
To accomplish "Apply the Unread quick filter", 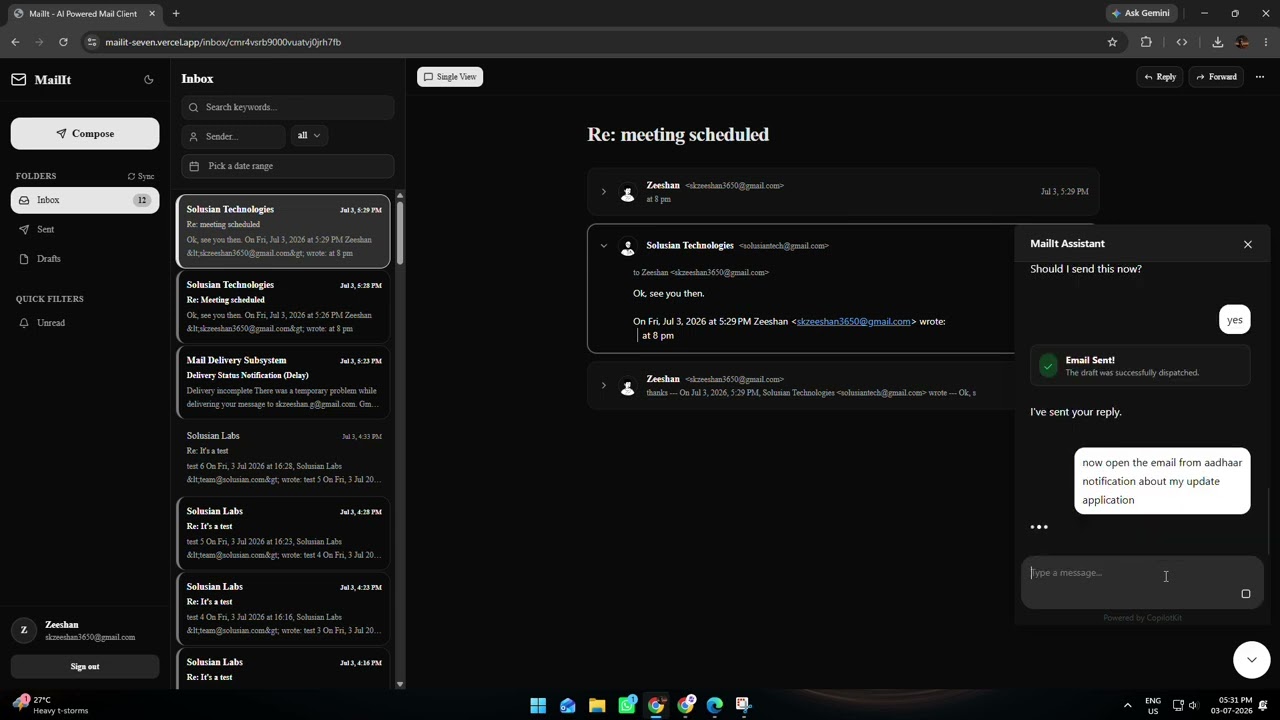I will click(85, 323).
